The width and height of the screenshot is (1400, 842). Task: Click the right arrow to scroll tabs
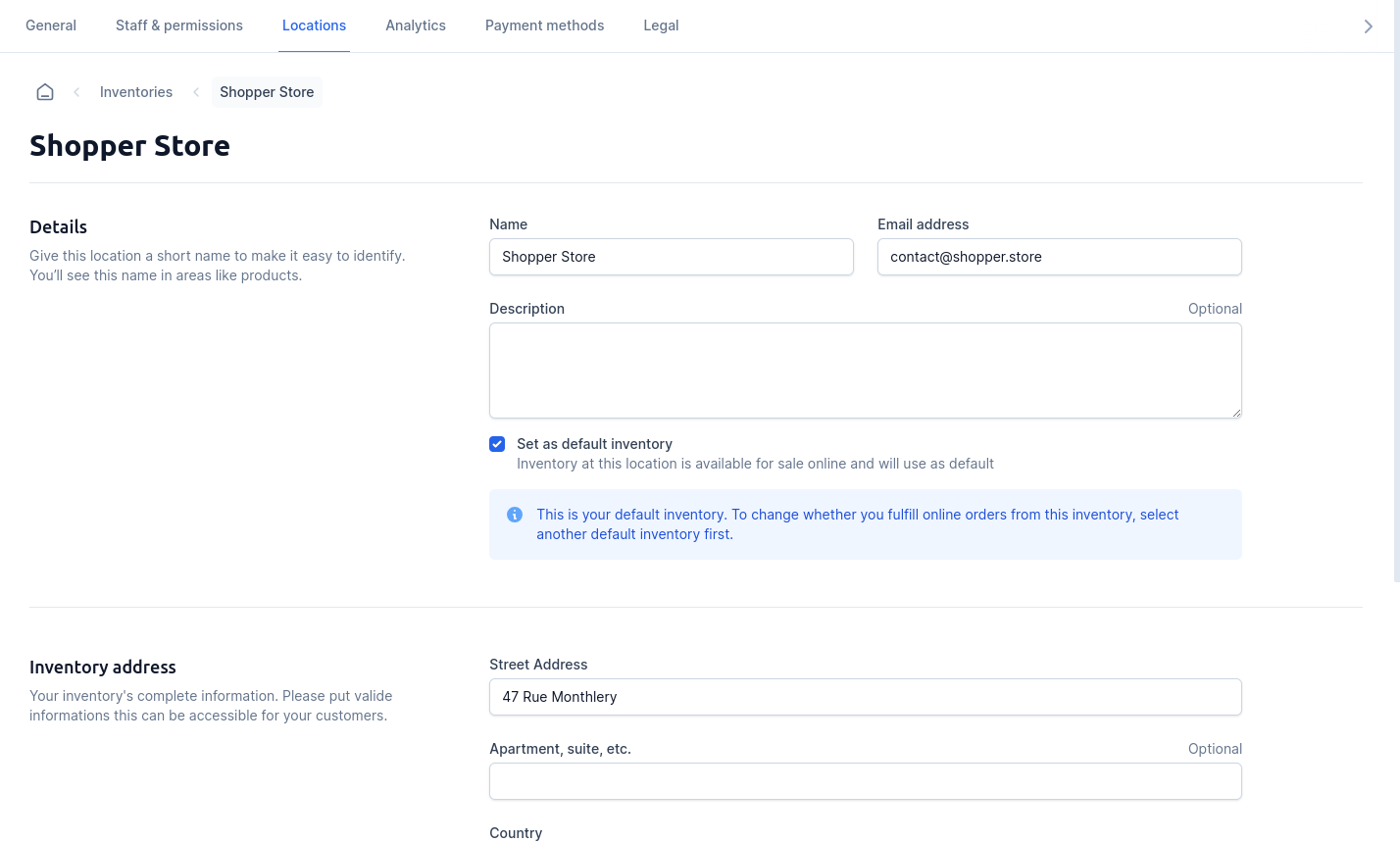click(x=1368, y=26)
